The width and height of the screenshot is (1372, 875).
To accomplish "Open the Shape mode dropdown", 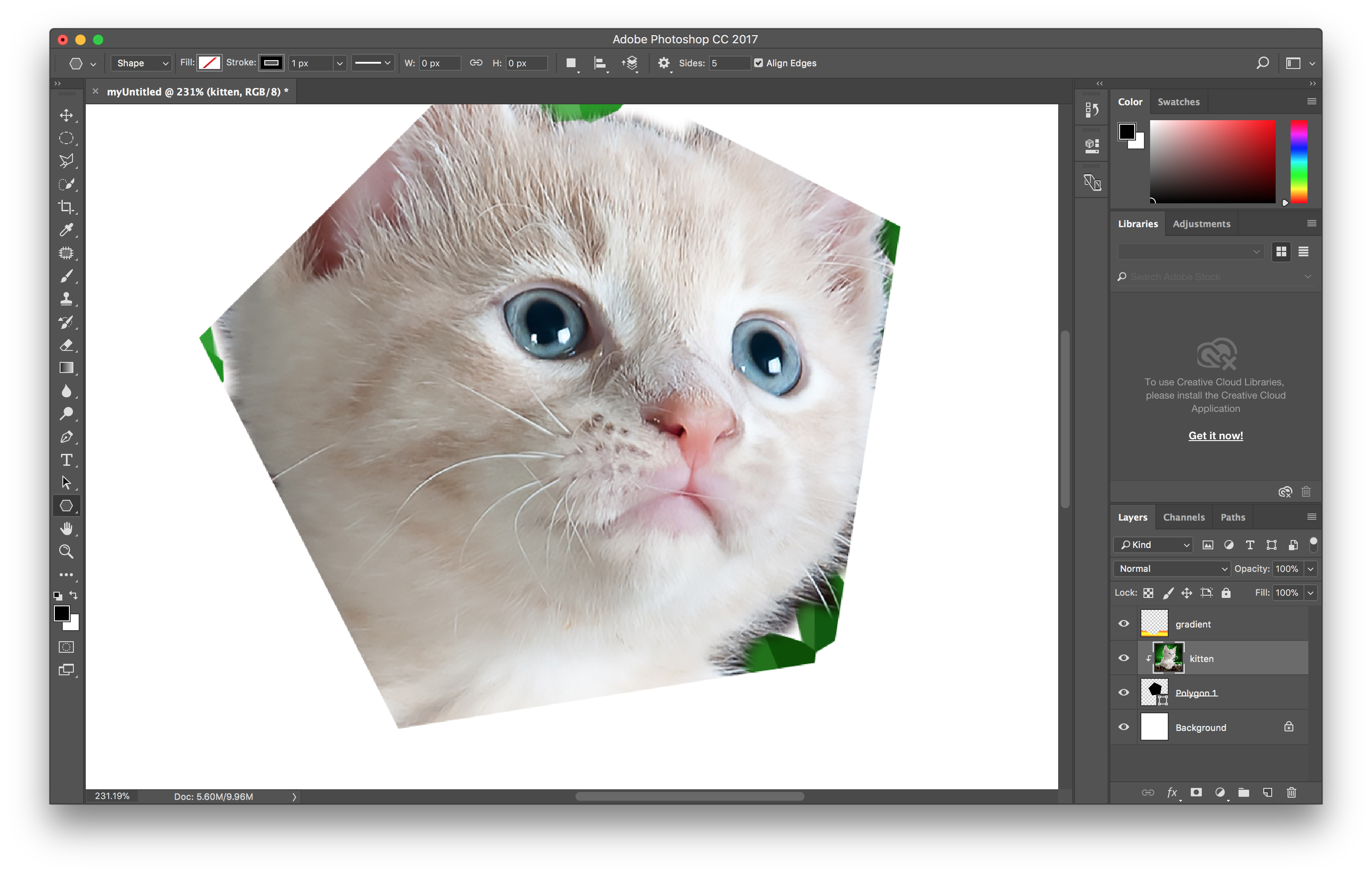I will pyautogui.click(x=141, y=63).
